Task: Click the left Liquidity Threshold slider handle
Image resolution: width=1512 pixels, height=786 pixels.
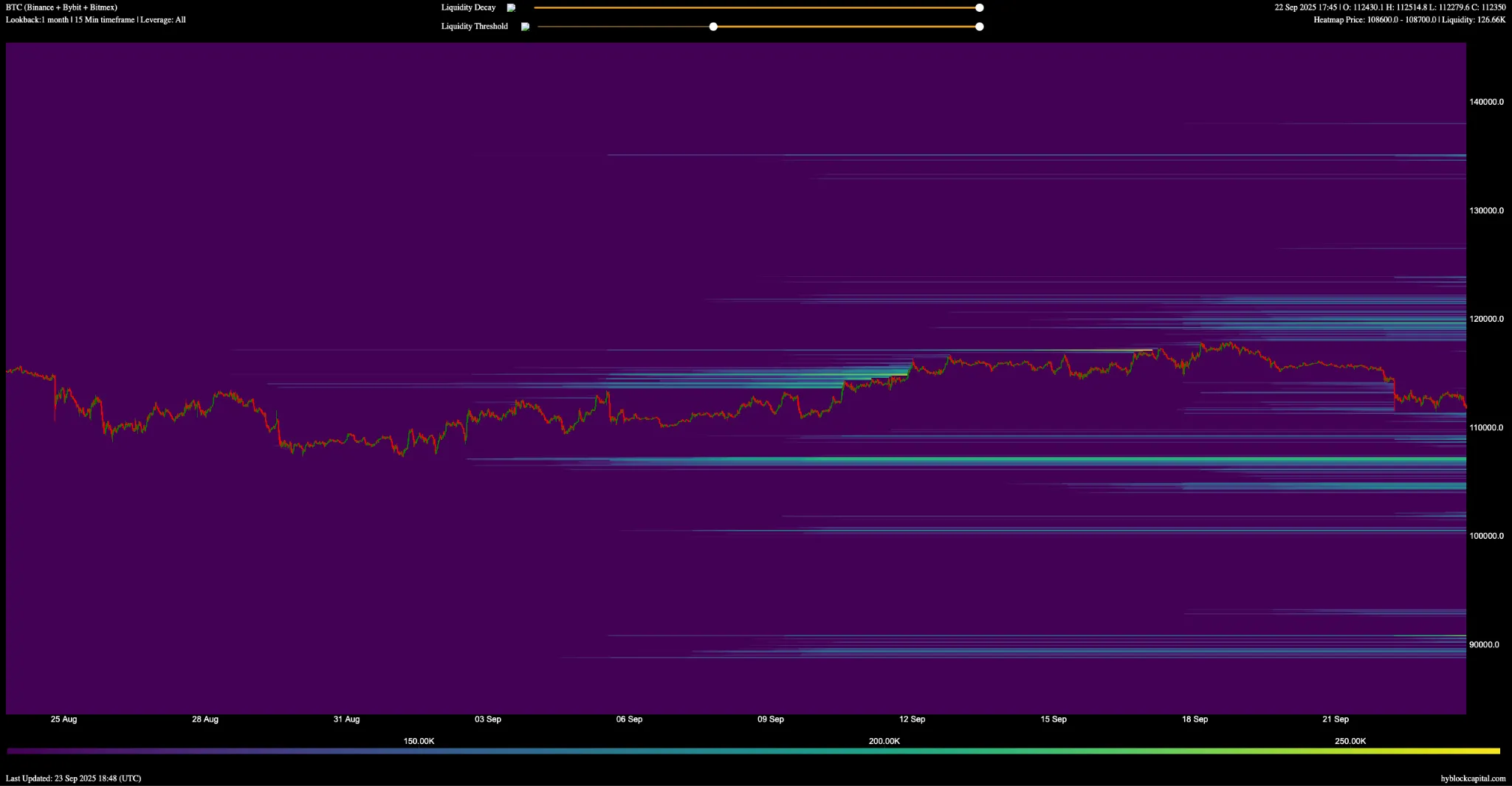Action: click(713, 27)
